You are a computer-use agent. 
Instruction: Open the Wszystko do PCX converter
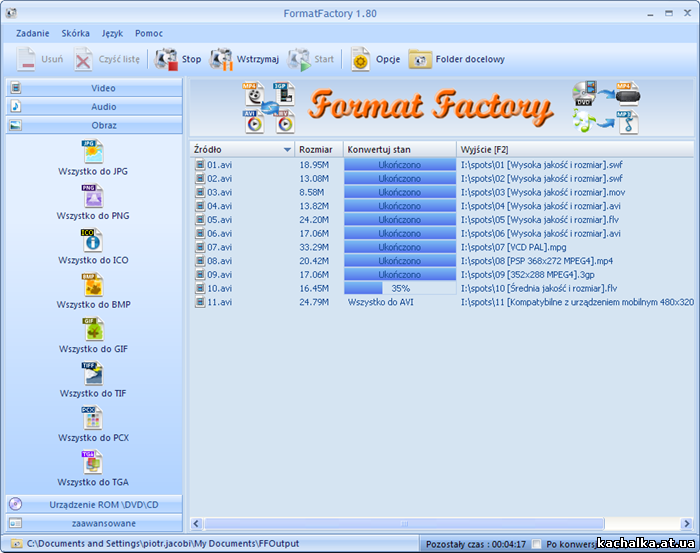93,418
